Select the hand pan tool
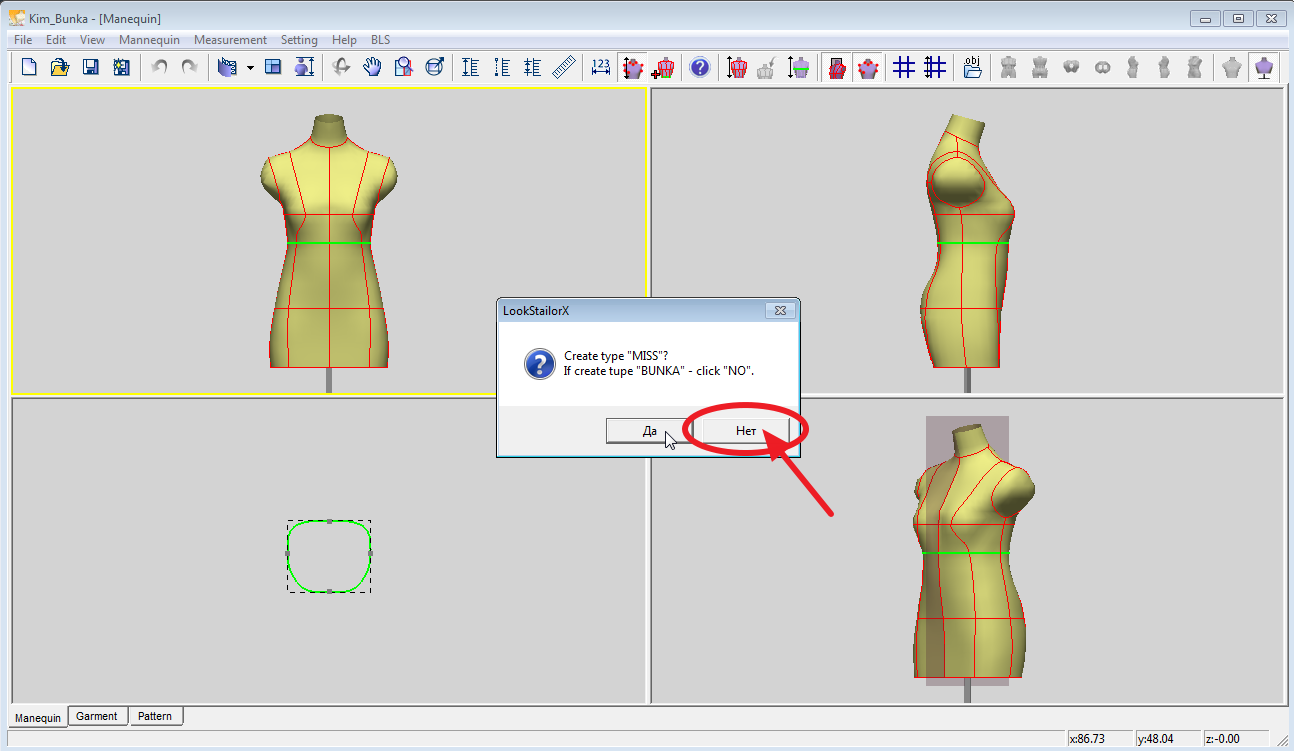Screen dimensions: 1294x751 (x=372, y=67)
